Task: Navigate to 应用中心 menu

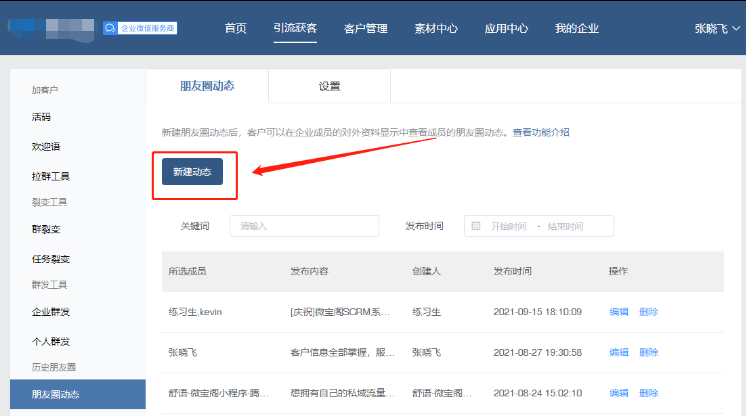Action: [506, 28]
